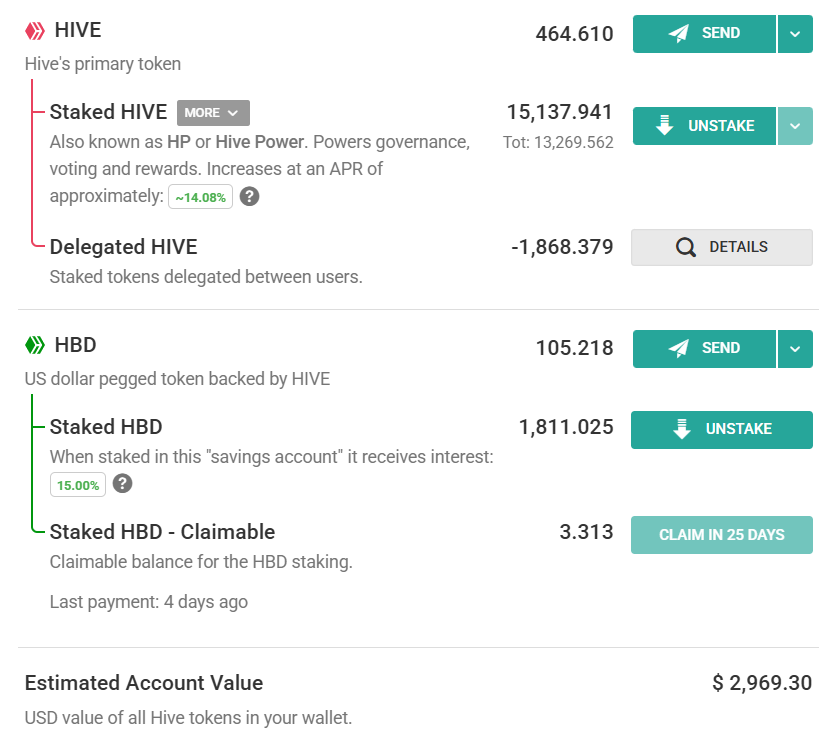Send HBD using the paper plane button
The image size is (836, 744).
(x=704, y=349)
